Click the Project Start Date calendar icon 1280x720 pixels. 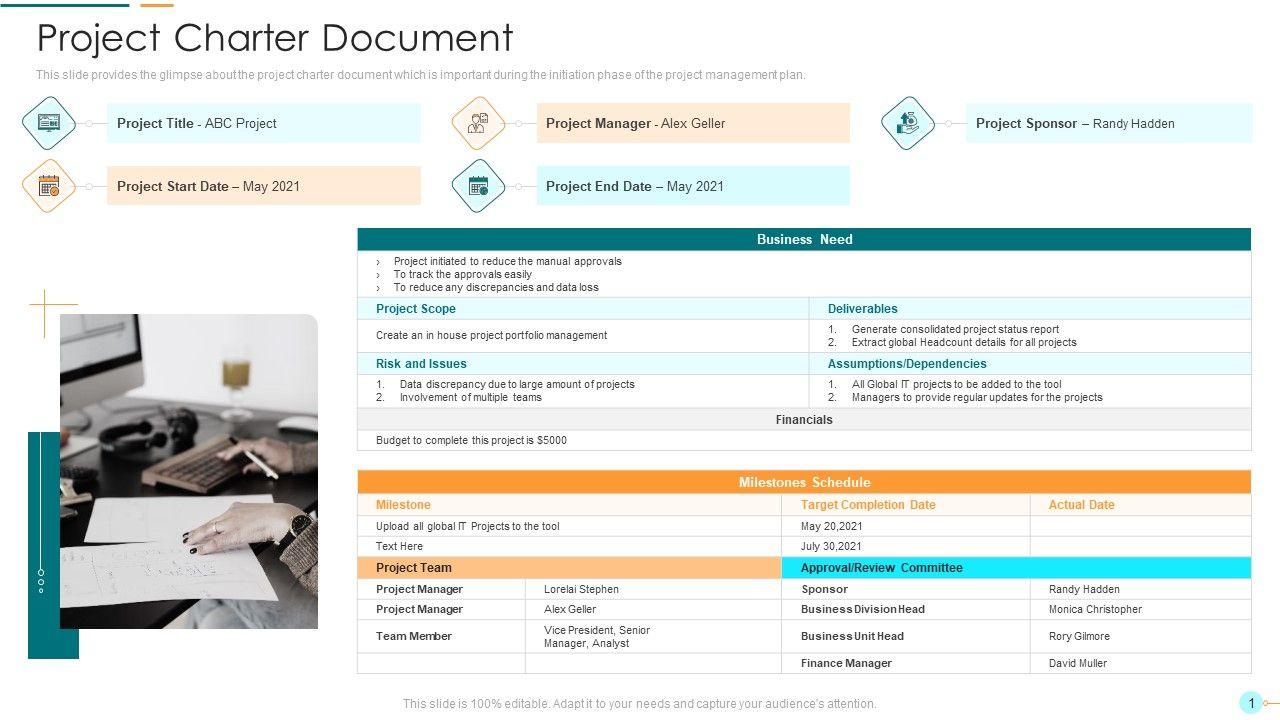[49, 186]
